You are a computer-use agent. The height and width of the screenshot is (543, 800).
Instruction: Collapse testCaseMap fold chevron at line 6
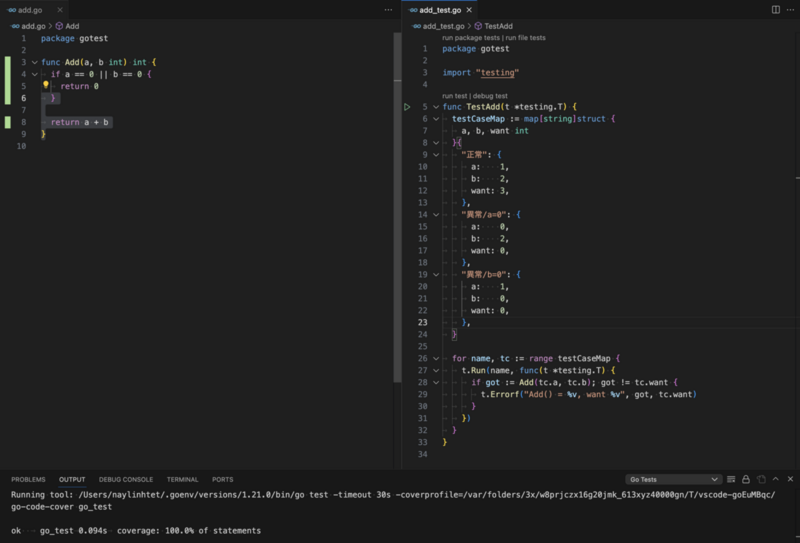click(436, 119)
